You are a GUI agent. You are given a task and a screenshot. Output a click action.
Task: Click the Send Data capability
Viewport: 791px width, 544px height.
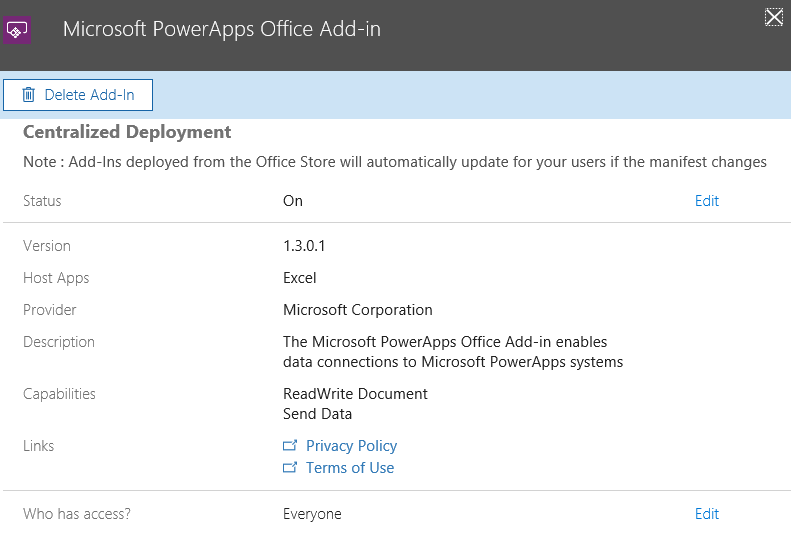[x=317, y=414]
